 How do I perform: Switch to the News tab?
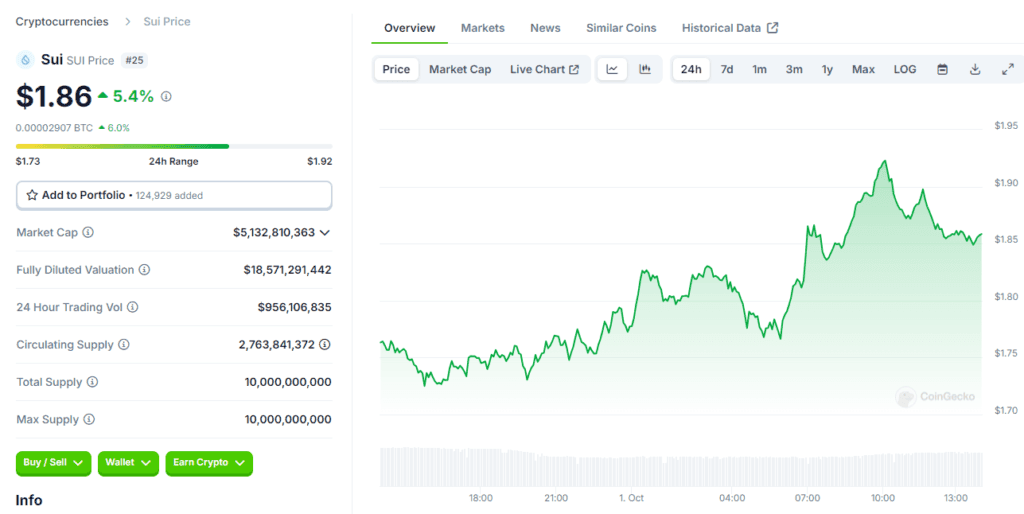[545, 28]
